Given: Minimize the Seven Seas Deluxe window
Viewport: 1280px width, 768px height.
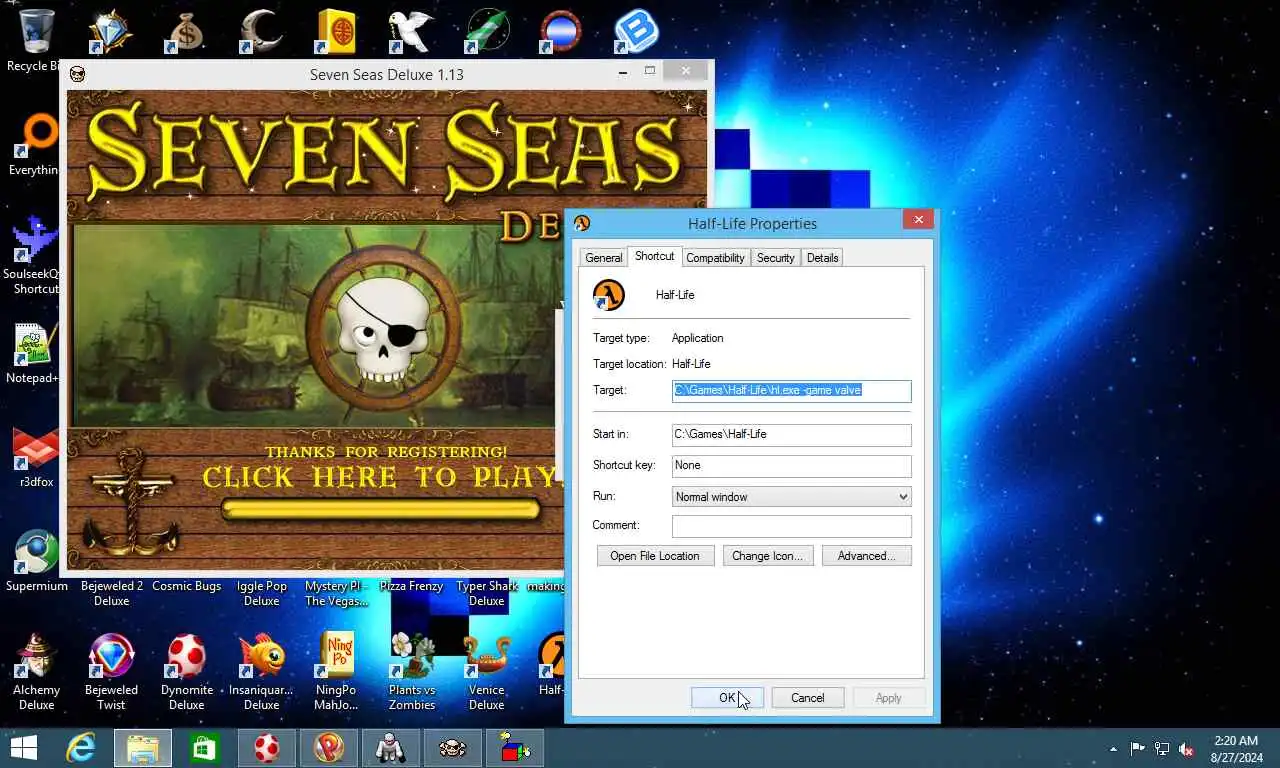Looking at the screenshot, I should 623,71.
